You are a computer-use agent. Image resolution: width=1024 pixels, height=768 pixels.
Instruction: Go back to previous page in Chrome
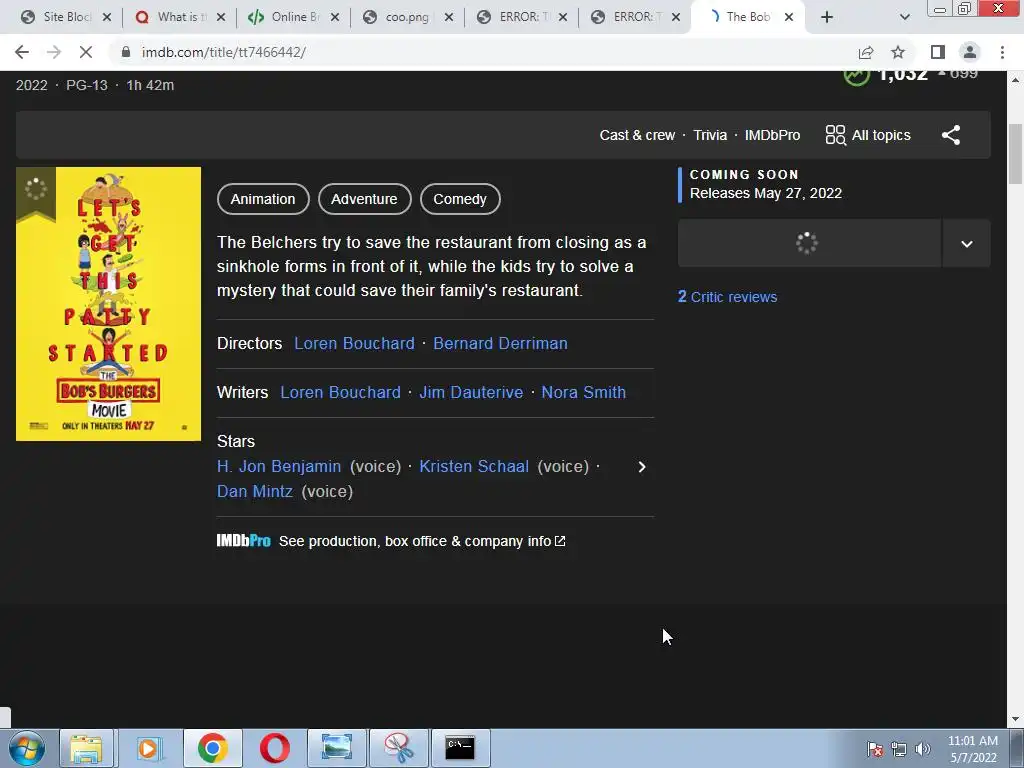[x=22, y=52]
